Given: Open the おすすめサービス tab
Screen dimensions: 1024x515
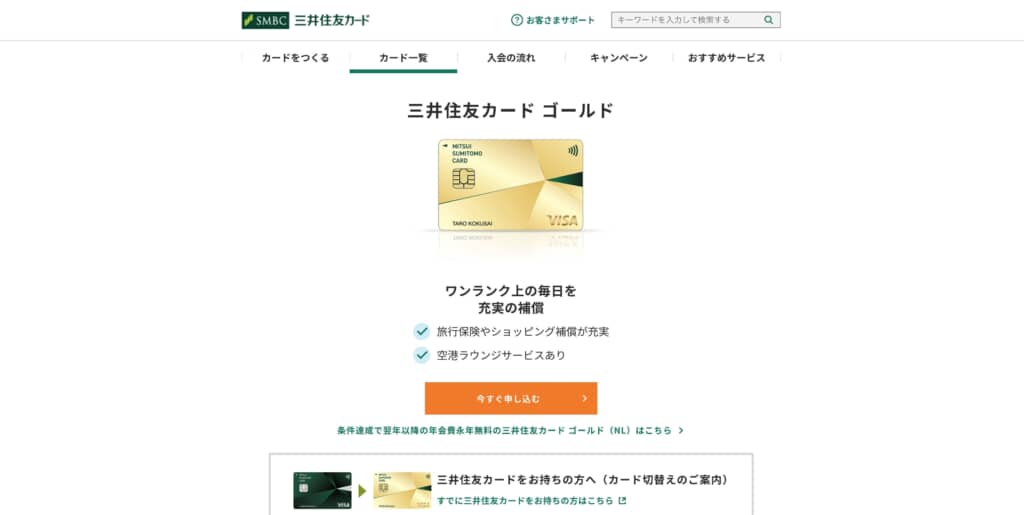Looking at the screenshot, I should pyautogui.click(x=727, y=58).
